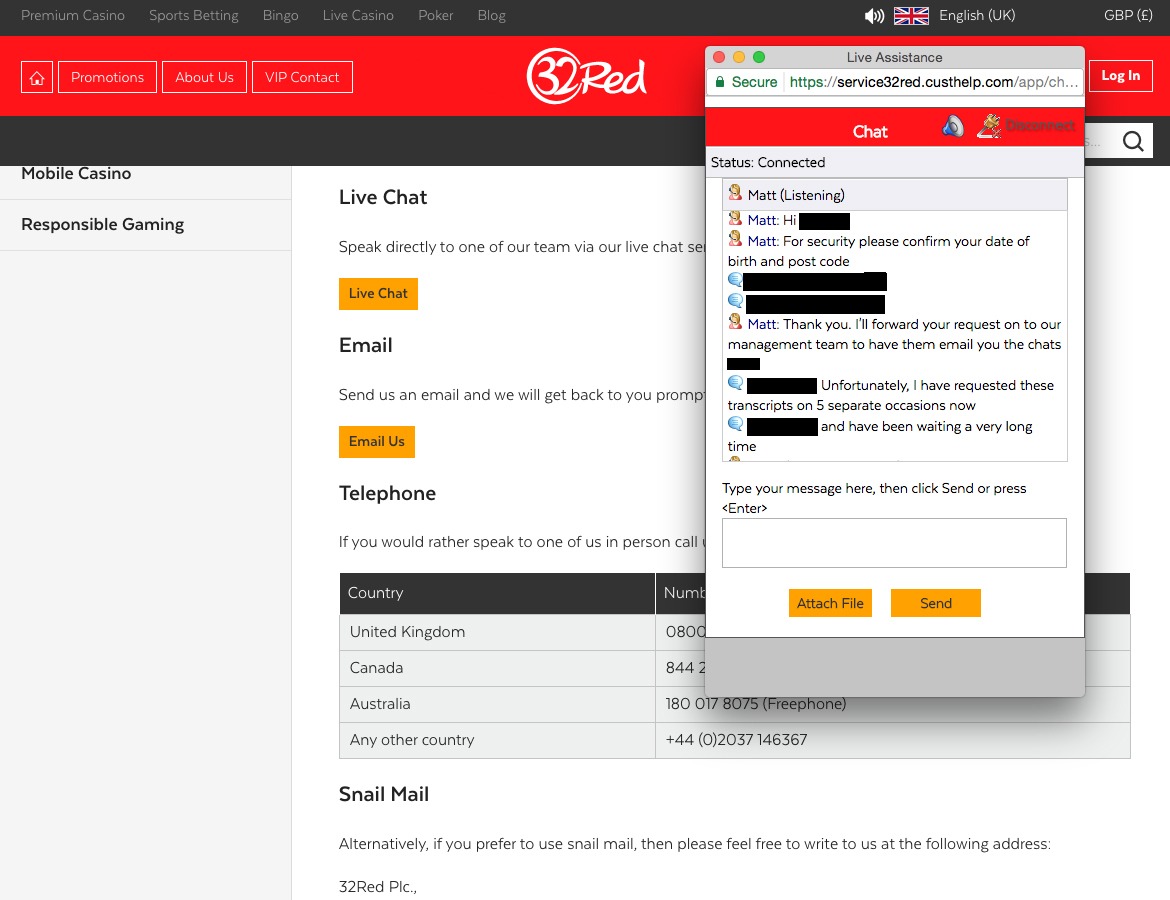This screenshot has height=900, width=1170.
Task: Toggle the chat sound speaker icon
Action: pos(953,126)
